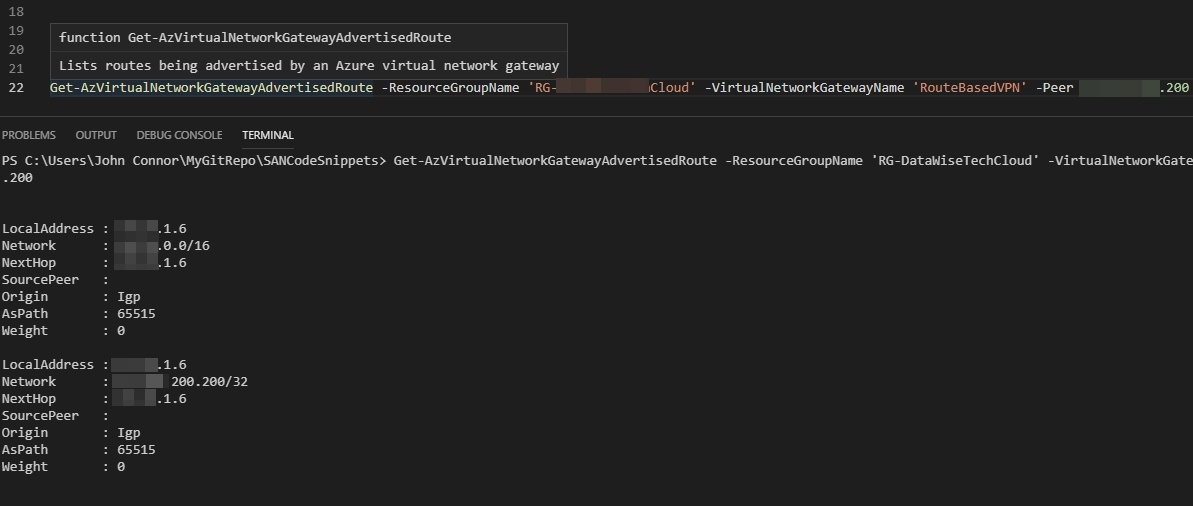Select line number 20 in the gutter
1193x506 pixels.
click(x=15, y=49)
